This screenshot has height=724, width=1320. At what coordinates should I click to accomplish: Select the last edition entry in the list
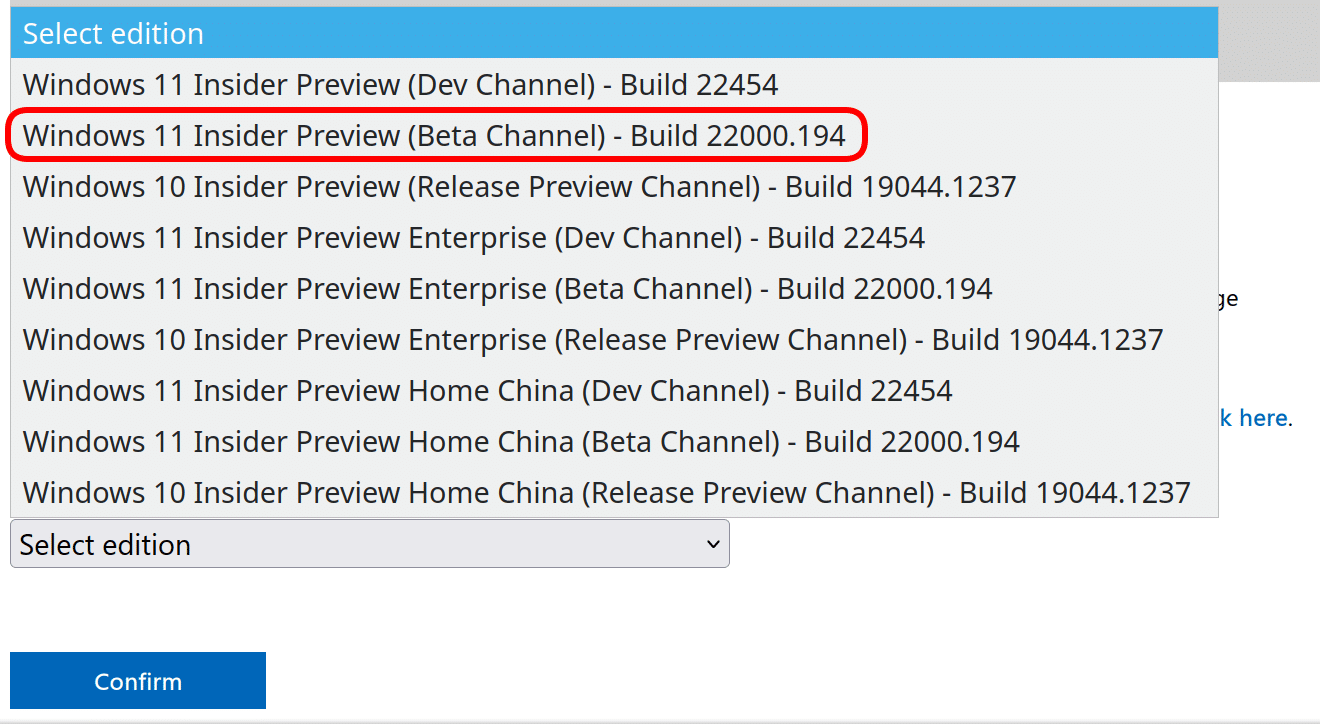pyautogui.click(x=606, y=493)
